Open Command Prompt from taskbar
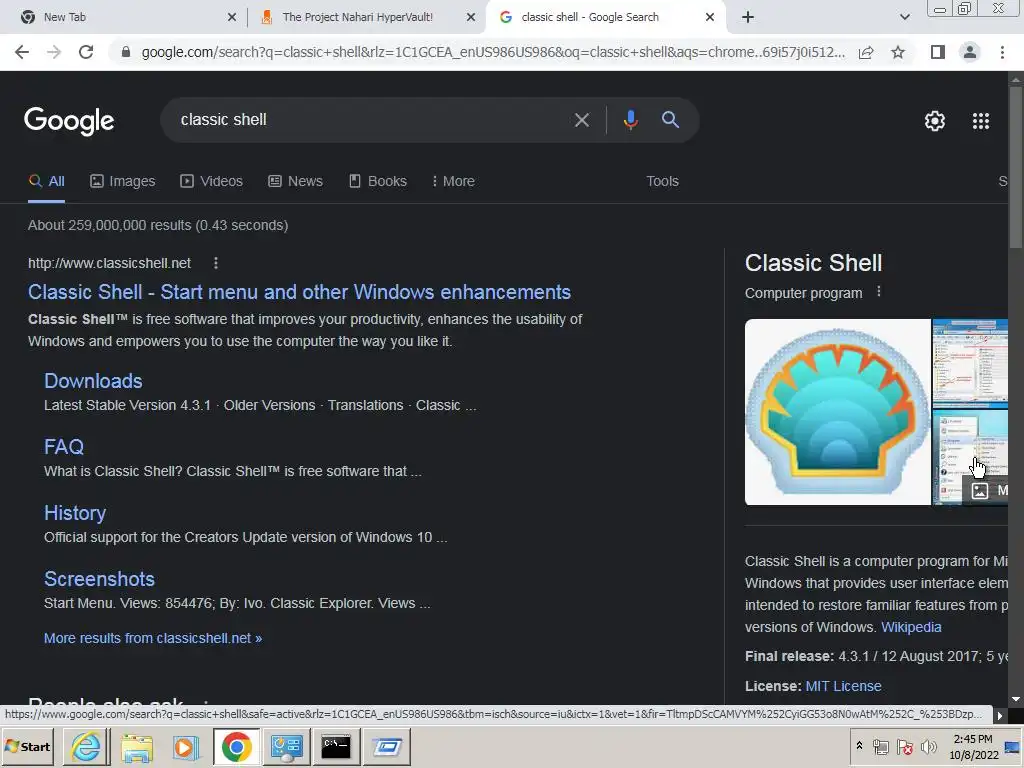This screenshot has height=768, width=1024. pos(336,747)
